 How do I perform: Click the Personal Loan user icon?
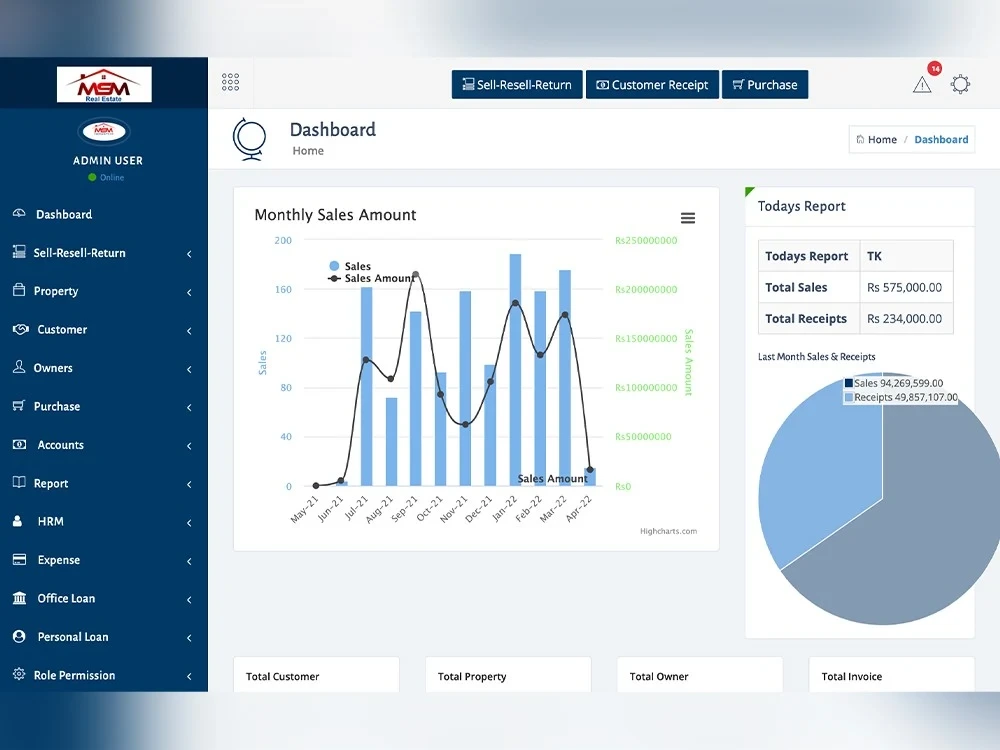pyautogui.click(x=19, y=636)
